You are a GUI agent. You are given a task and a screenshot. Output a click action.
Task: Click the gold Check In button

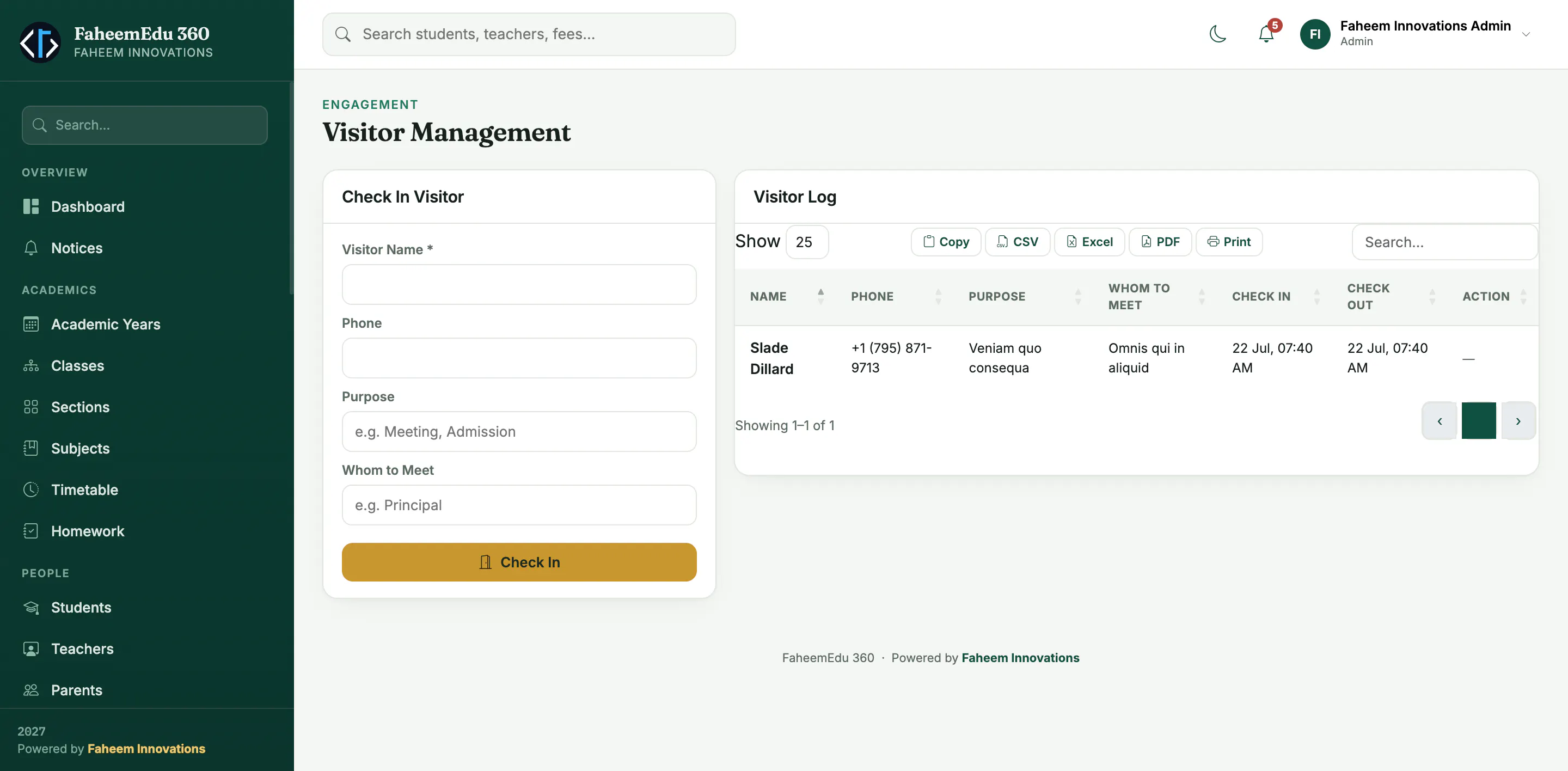tap(519, 562)
